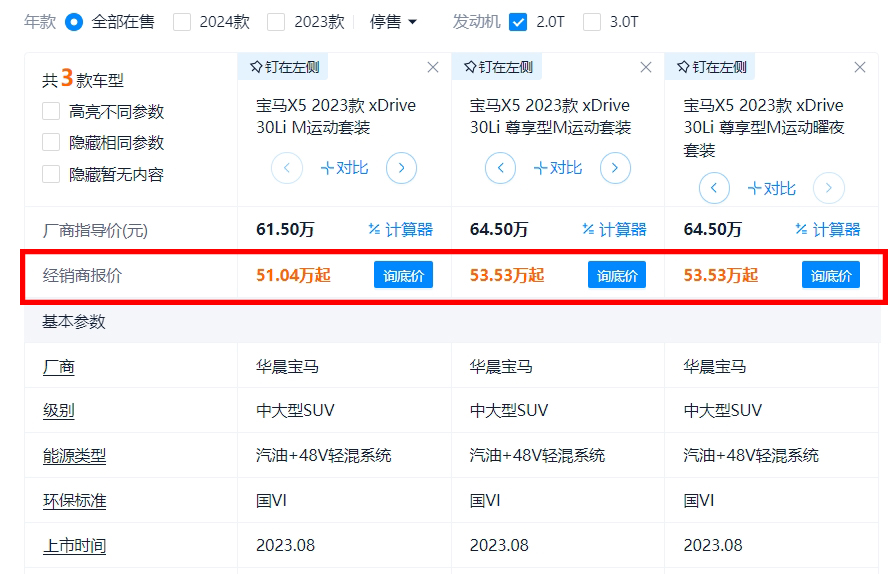Check the 2024款 year filter
The height and width of the screenshot is (574, 891).
click(182, 22)
